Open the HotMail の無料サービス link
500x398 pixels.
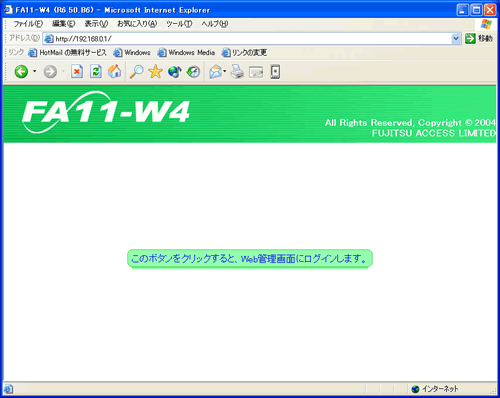pos(68,53)
